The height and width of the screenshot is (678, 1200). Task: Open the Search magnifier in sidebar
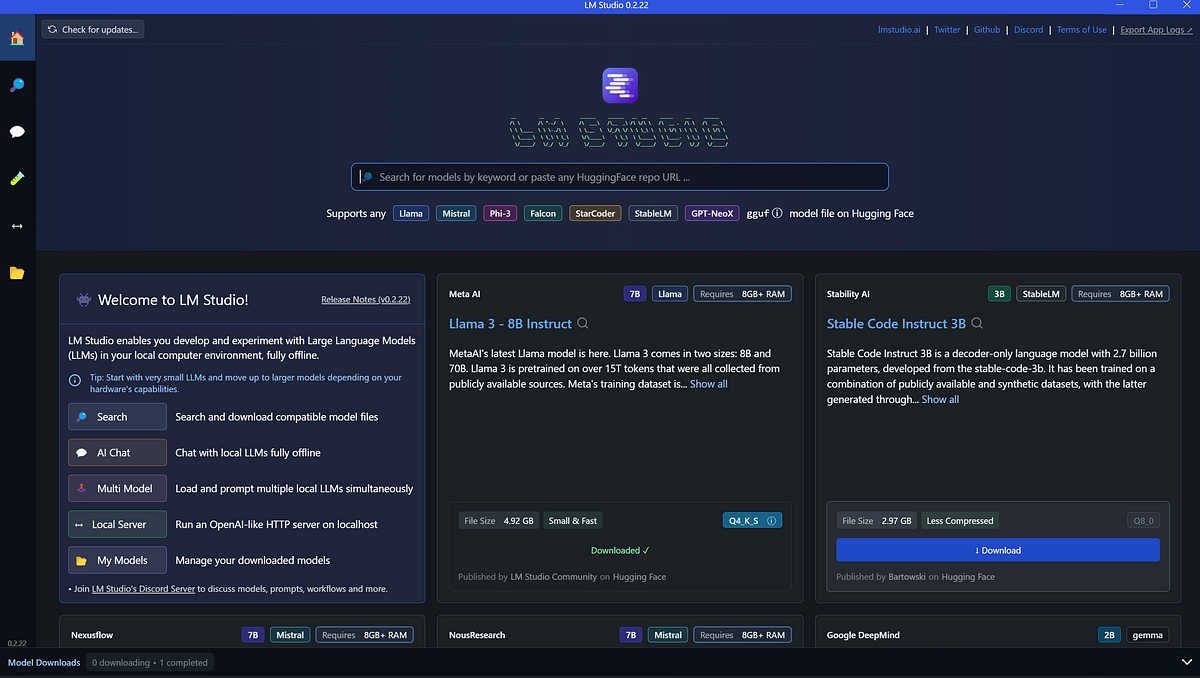17,85
